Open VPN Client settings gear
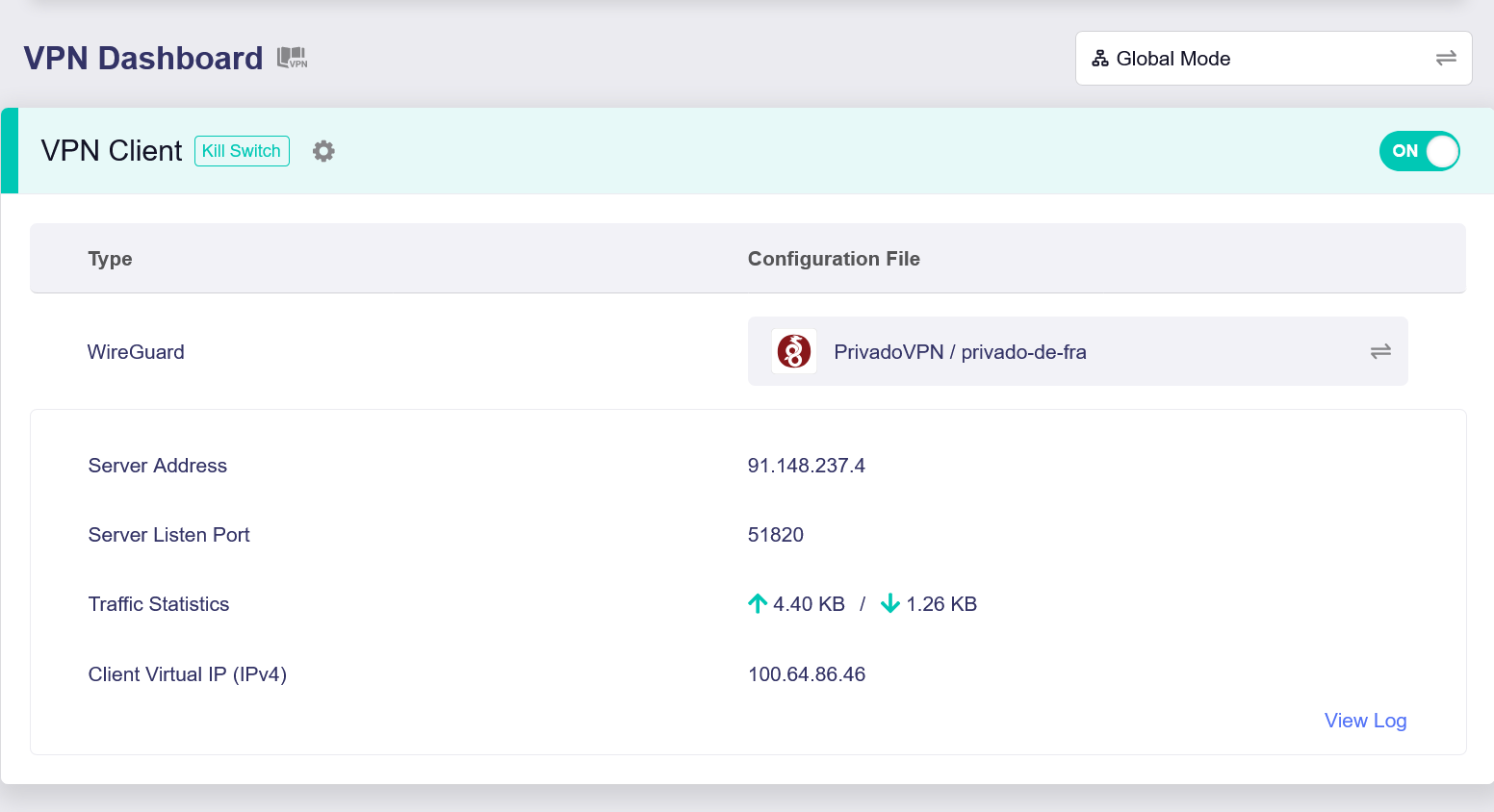 click(x=323, y=151)
